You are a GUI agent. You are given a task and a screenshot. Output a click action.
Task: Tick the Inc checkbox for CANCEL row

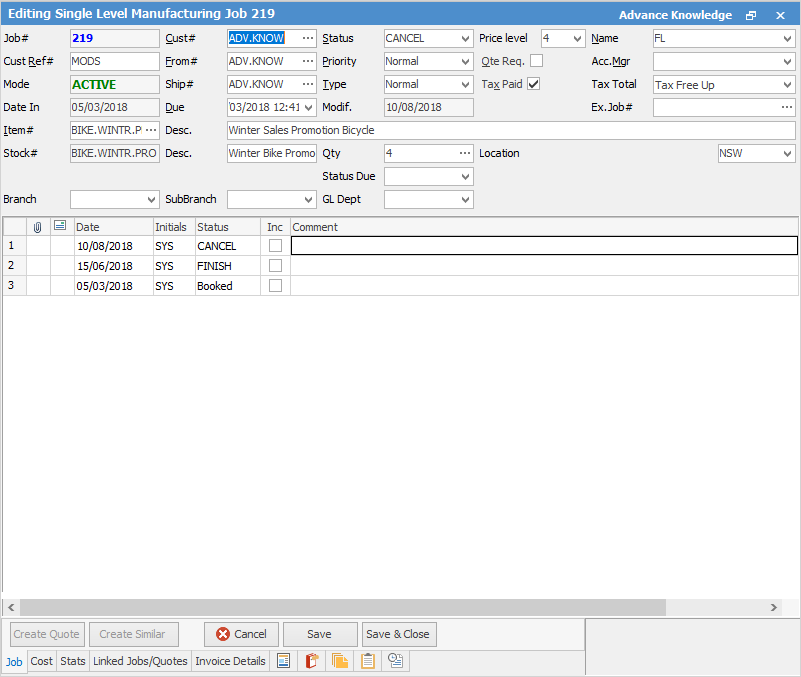pos(275,246)
